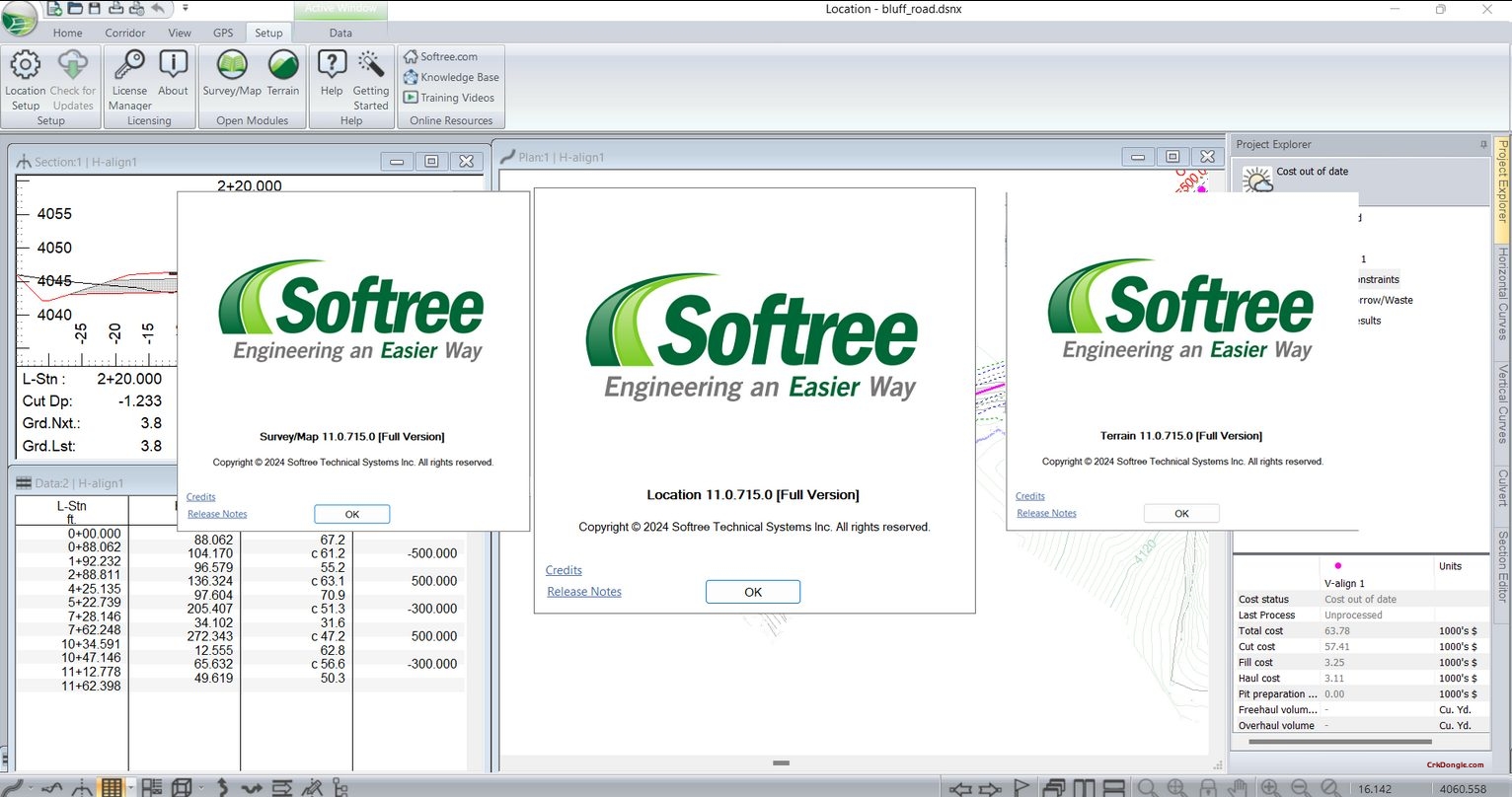Open Credits link in Terrain about dialog
Image resolution: width=1512 pixels, height=797 pixels.
pyautogui.click(x=1029, y=496)
